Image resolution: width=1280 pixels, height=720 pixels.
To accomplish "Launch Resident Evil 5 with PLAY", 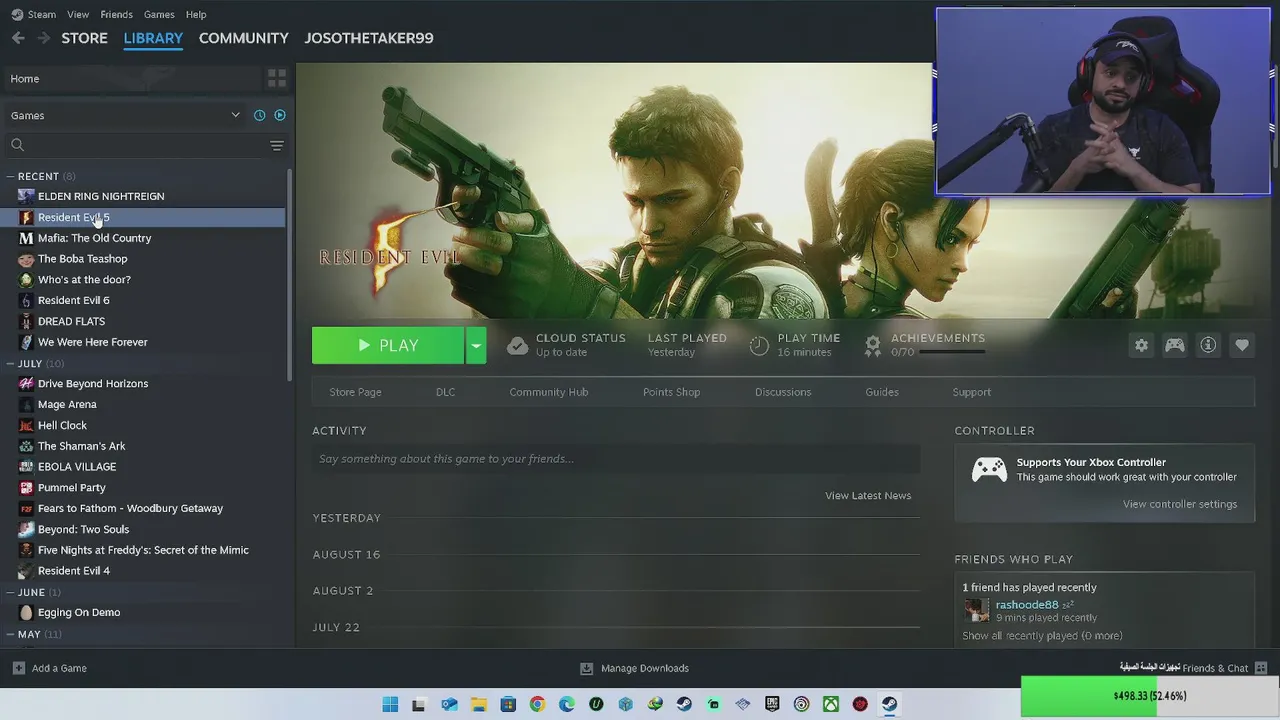I will [x=388, y=345].
